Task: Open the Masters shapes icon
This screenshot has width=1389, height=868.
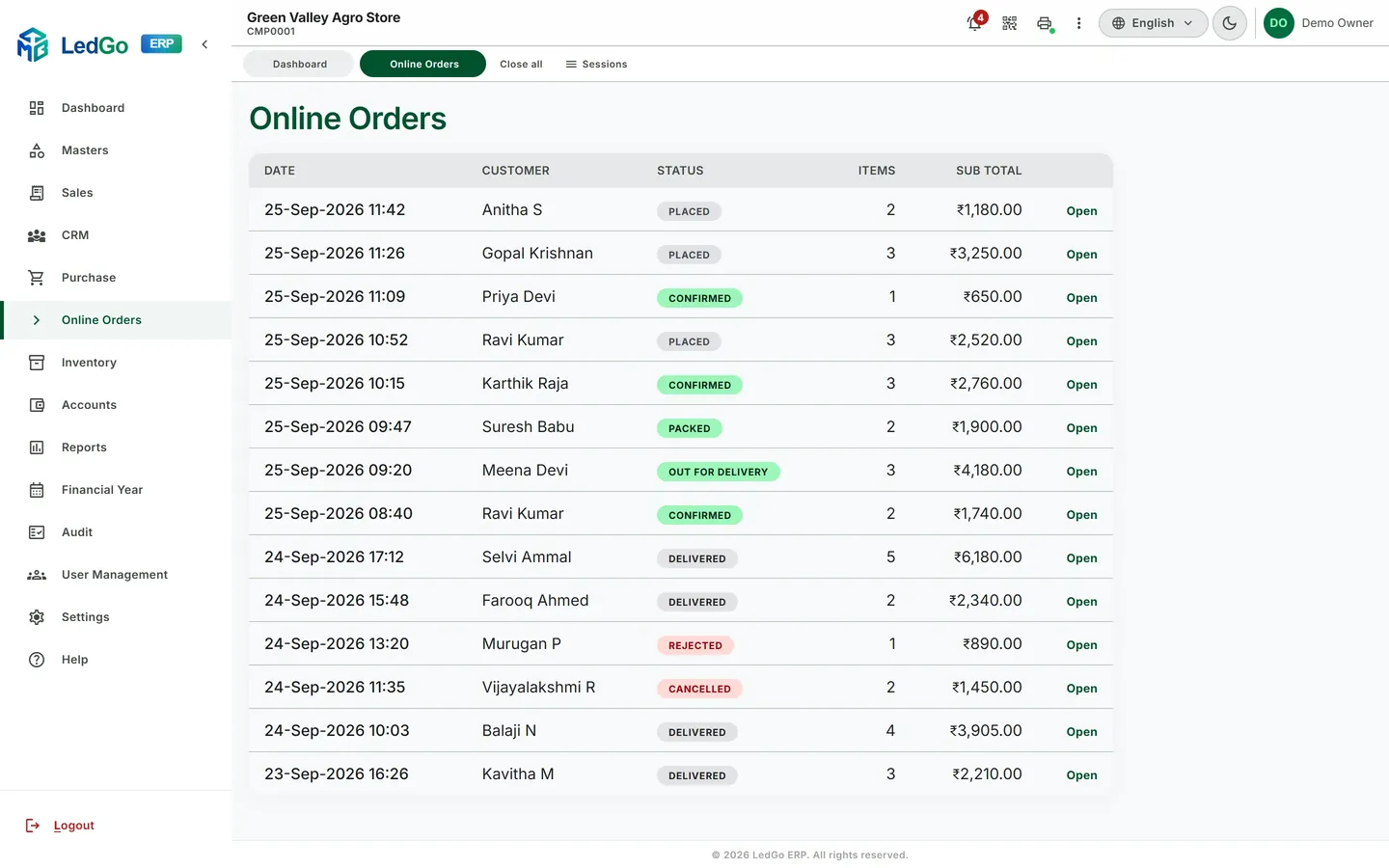Action: pyautogui.click(x=37, y=150)
